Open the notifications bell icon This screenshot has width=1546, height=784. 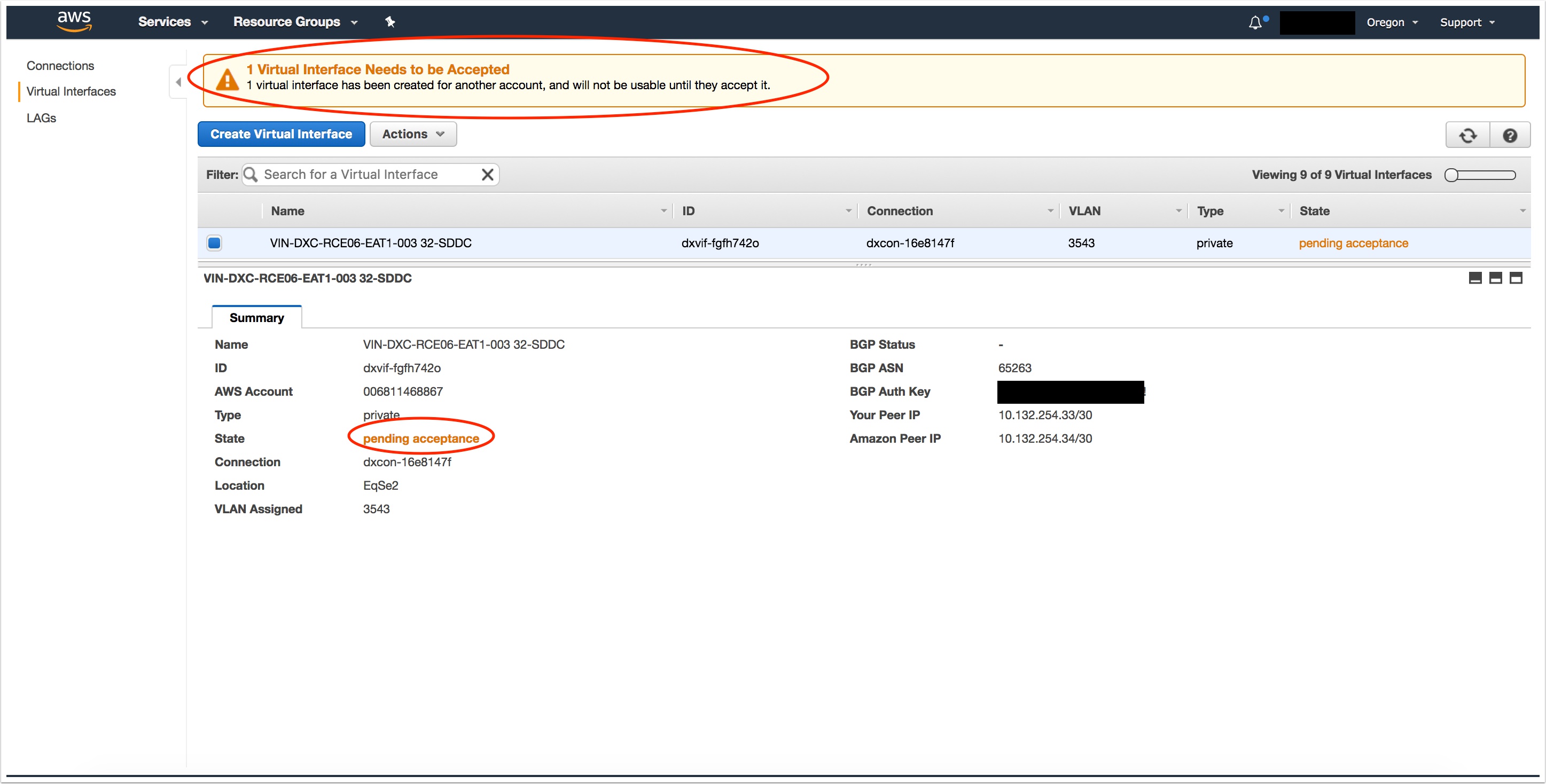coord(1255,23)
